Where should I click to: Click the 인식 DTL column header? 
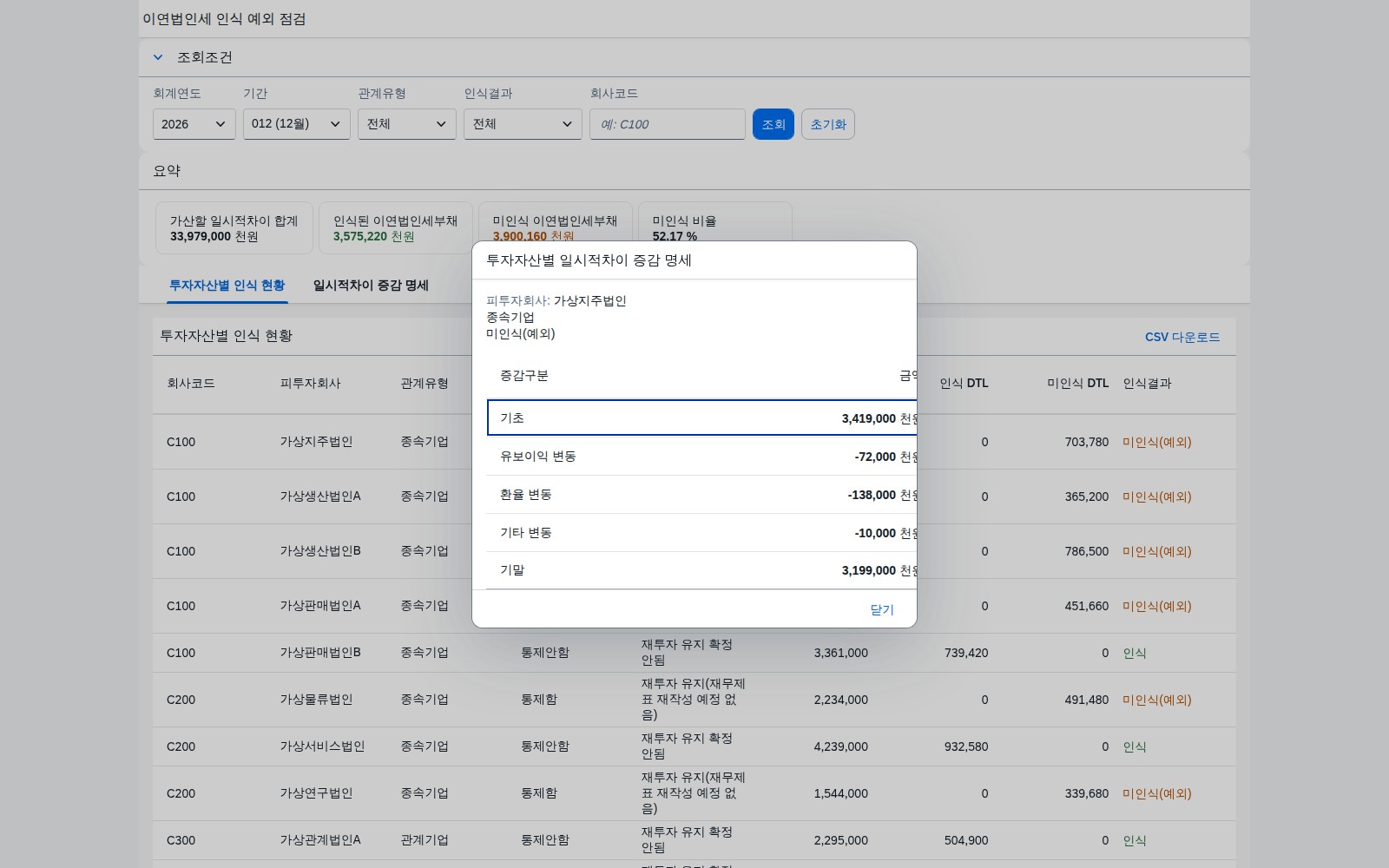point(964,384)
